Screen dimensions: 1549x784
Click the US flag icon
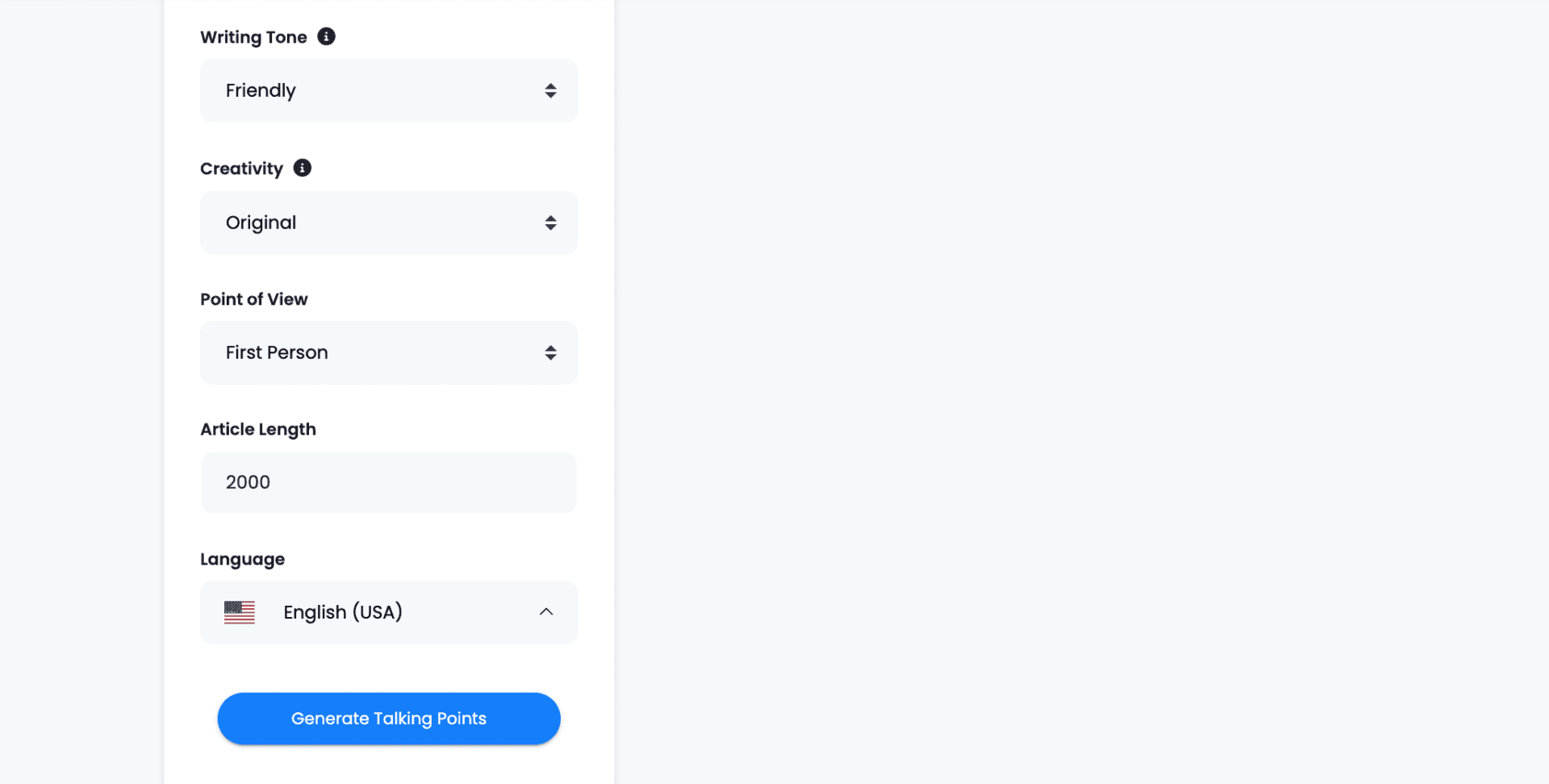coord(240,612)
